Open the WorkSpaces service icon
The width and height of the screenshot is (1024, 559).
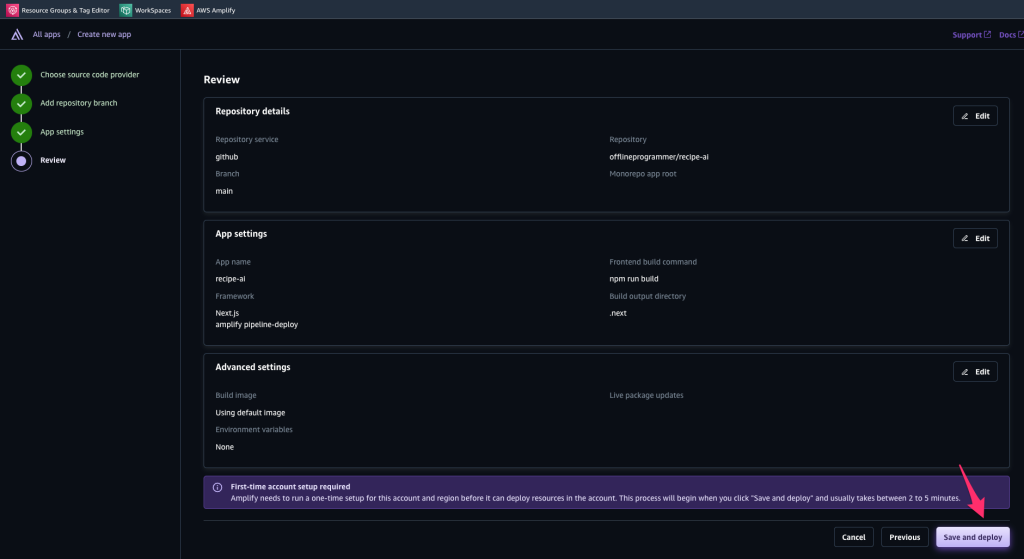pyautogui.click(x=126, y=10)
